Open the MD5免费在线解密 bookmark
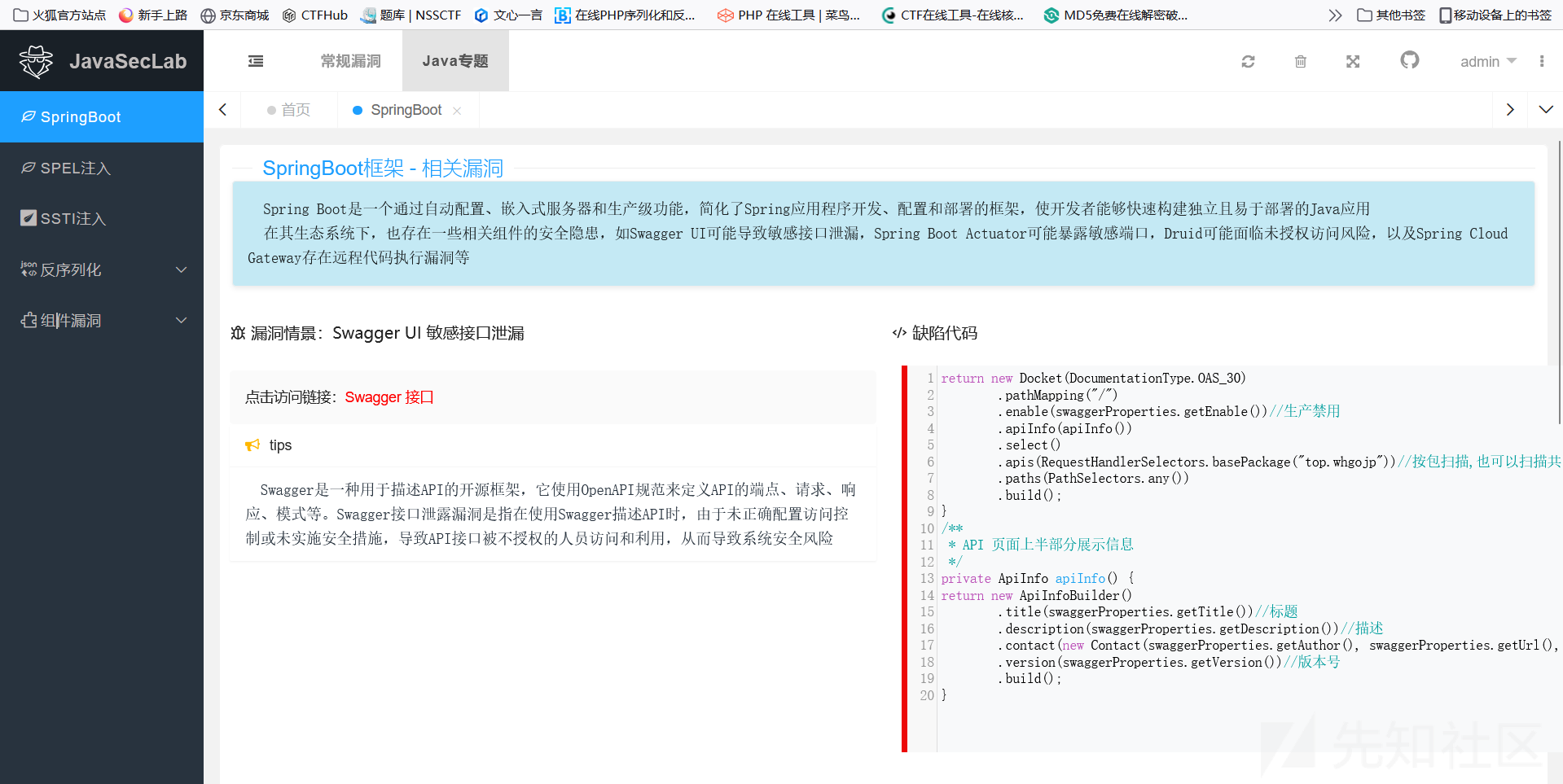This screenshot has height=784, width=1563. click(x=1116, y=15)
